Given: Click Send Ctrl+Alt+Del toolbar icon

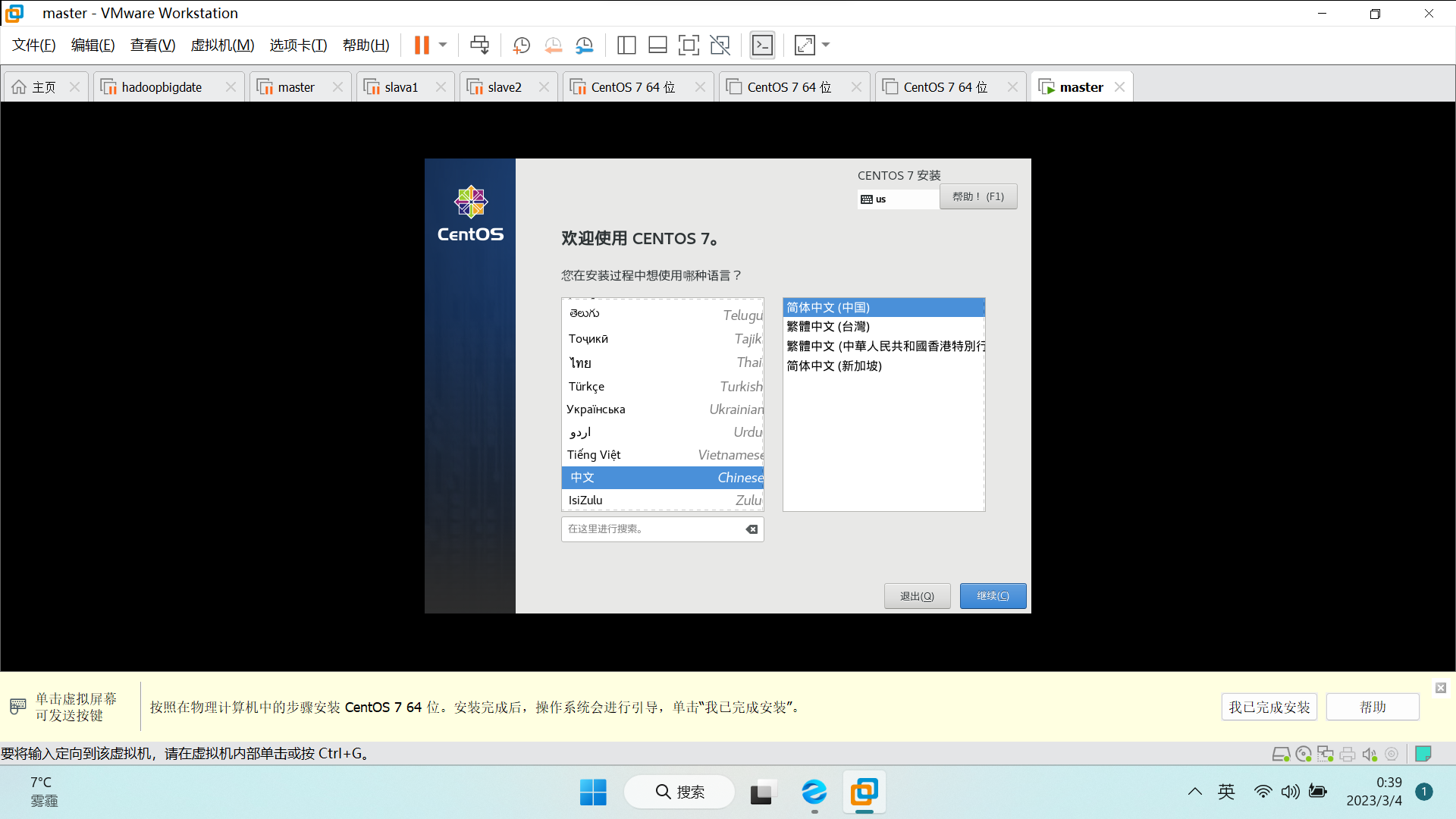Looking at the screenshot, I should tap(479, 45).
